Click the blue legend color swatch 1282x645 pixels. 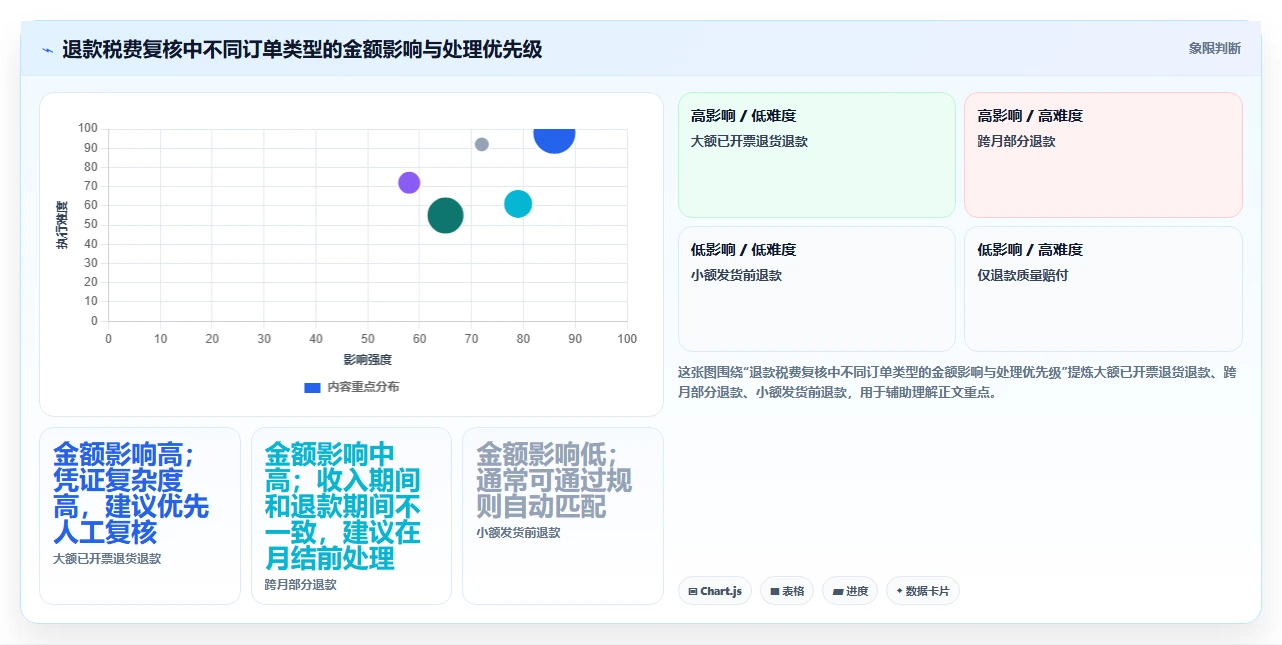[312, 387]
